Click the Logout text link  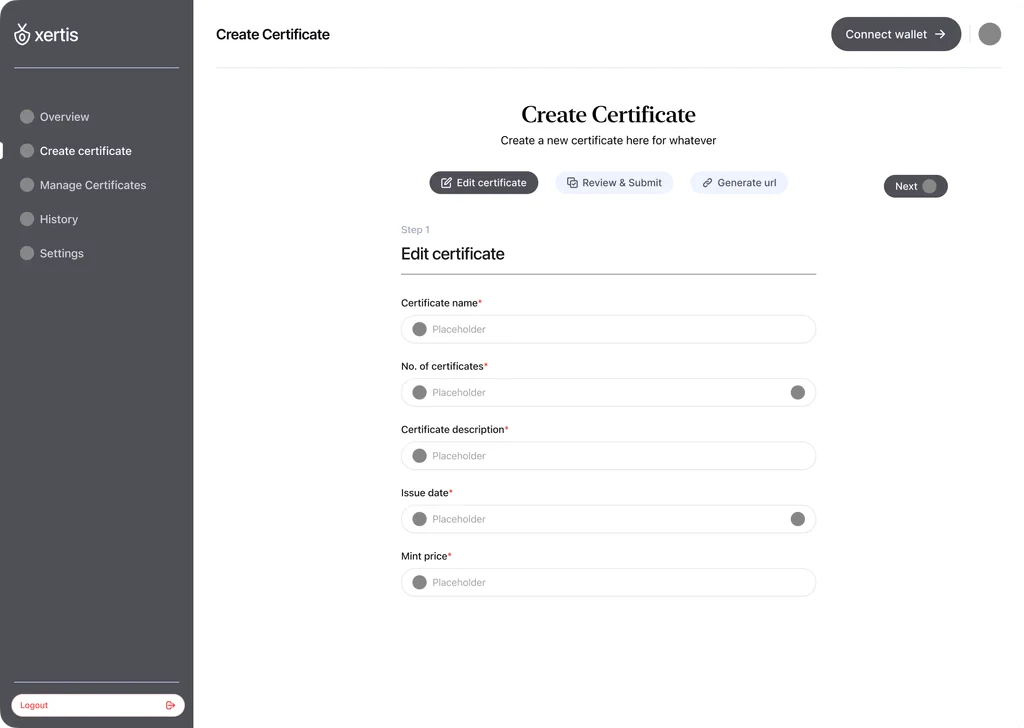(x=34, y=705)
